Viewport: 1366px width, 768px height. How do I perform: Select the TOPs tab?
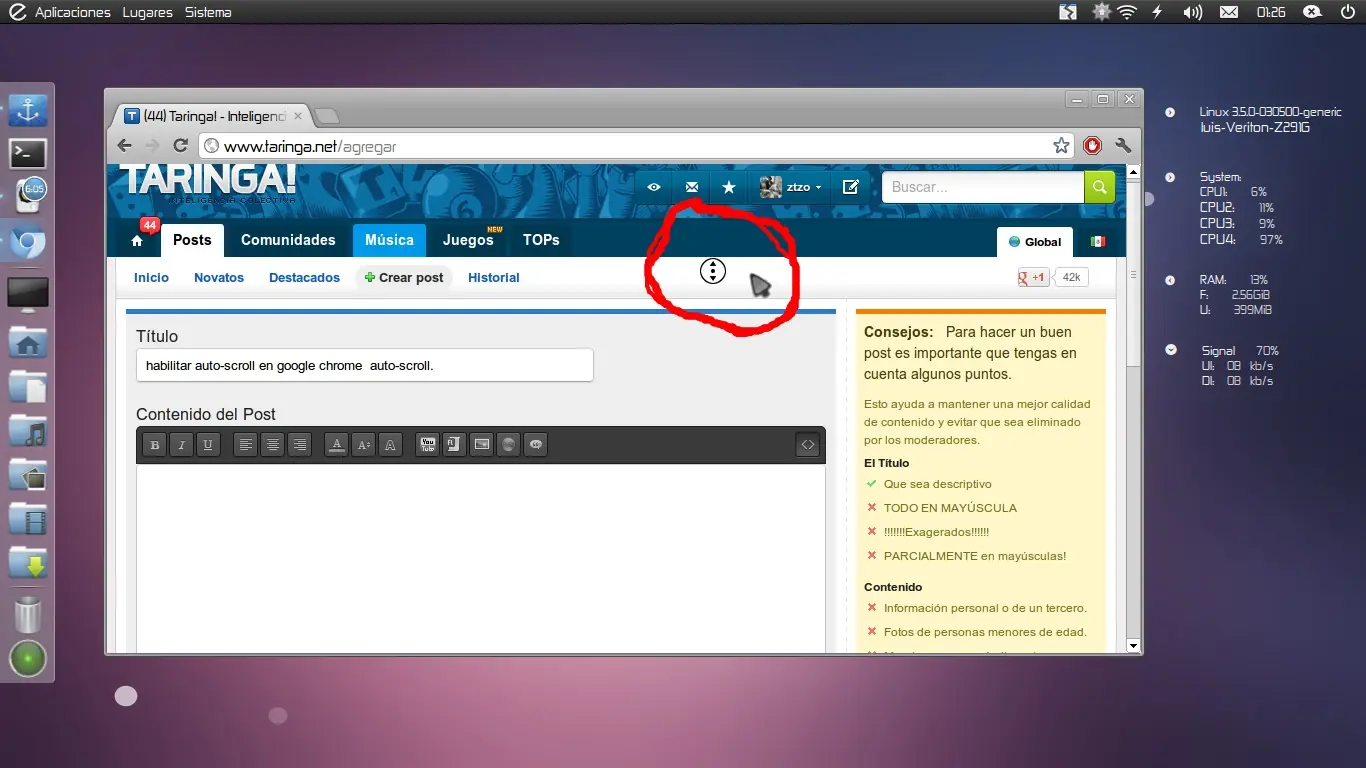(x=541, y=240)
